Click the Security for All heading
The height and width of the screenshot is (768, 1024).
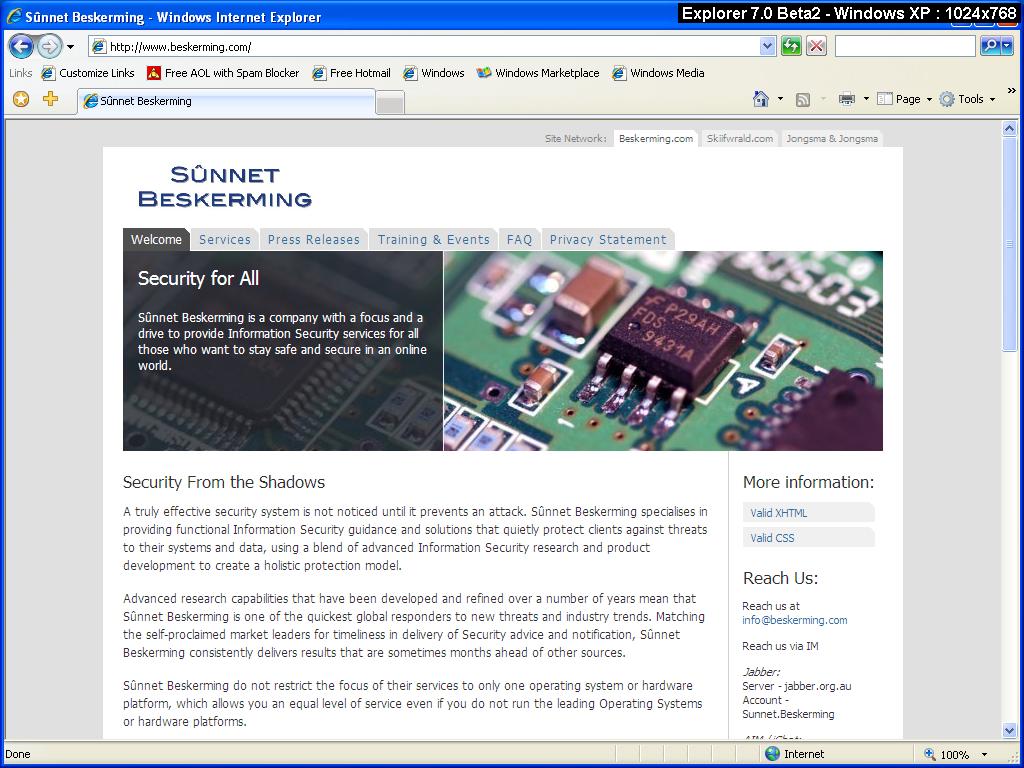tap(199, 278)
